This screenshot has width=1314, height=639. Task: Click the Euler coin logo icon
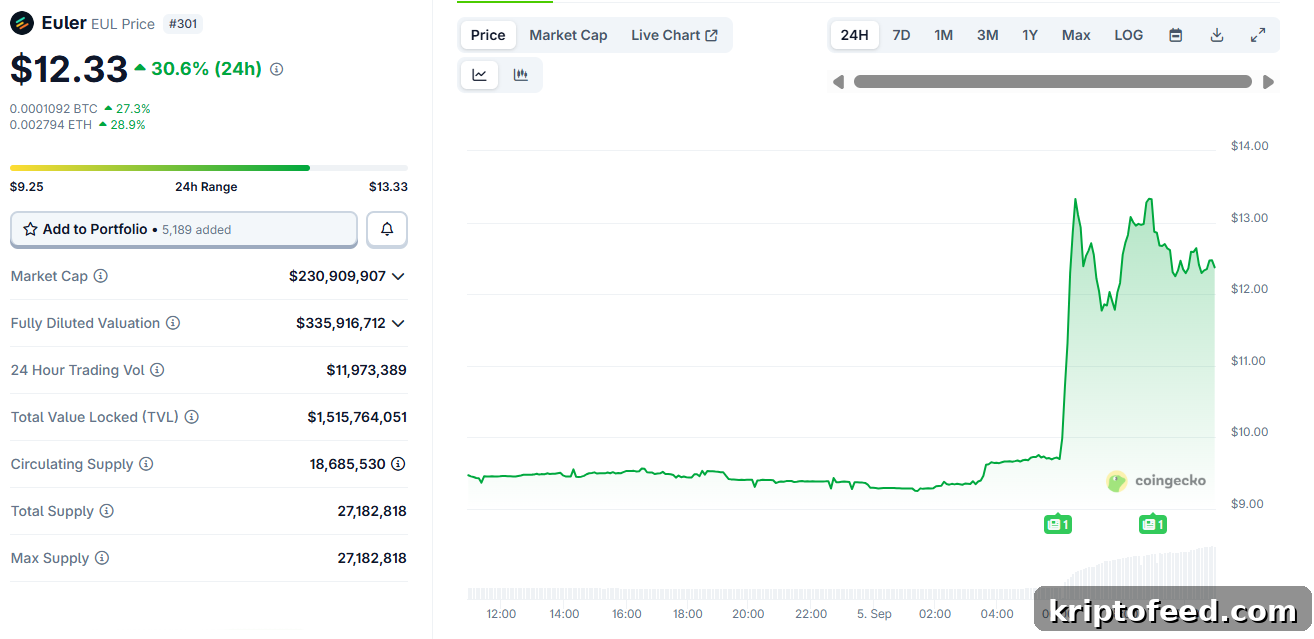[22, 22]
